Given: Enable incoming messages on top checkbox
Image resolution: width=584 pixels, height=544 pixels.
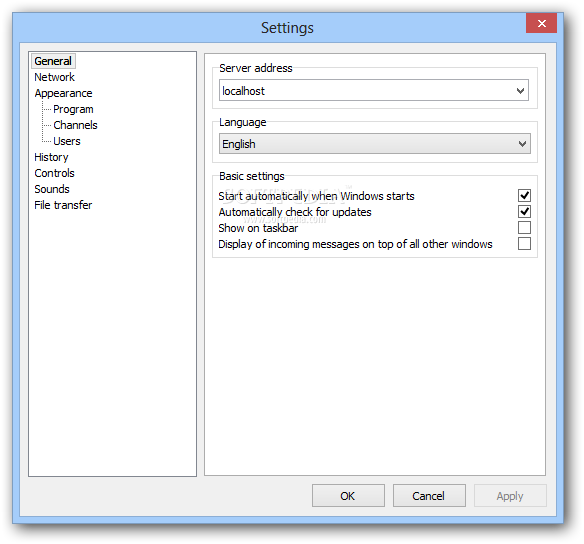Looking at the screenshot, I should 524,244.
